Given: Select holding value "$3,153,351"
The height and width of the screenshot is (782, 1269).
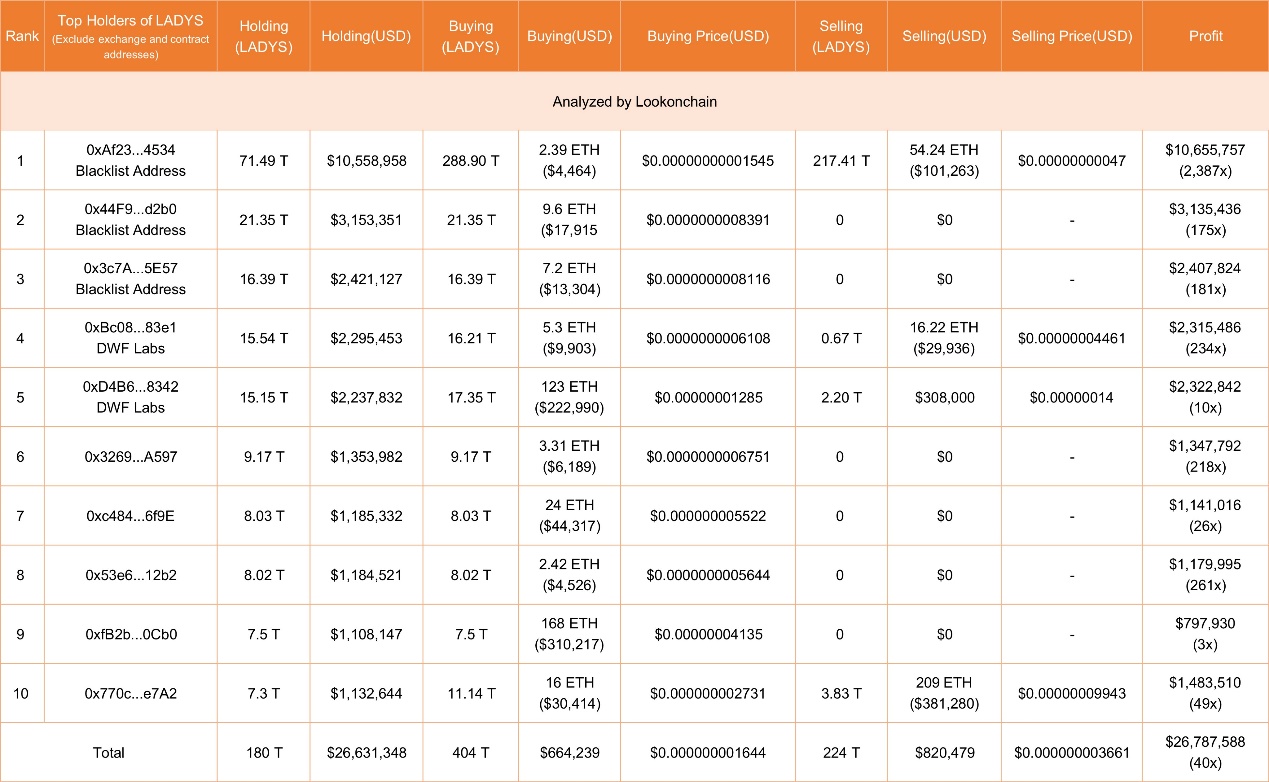Looking at the screenshot, I should [x=367, y=219].
